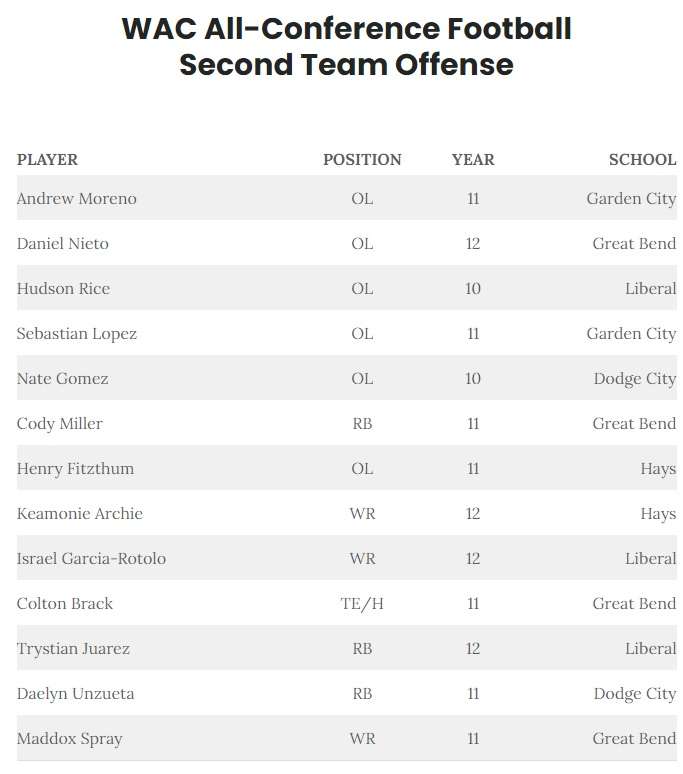This screenshot has height=774, width=683.
Task: Select Keamonie Archie in the list
Action: [x=79, y=513]
